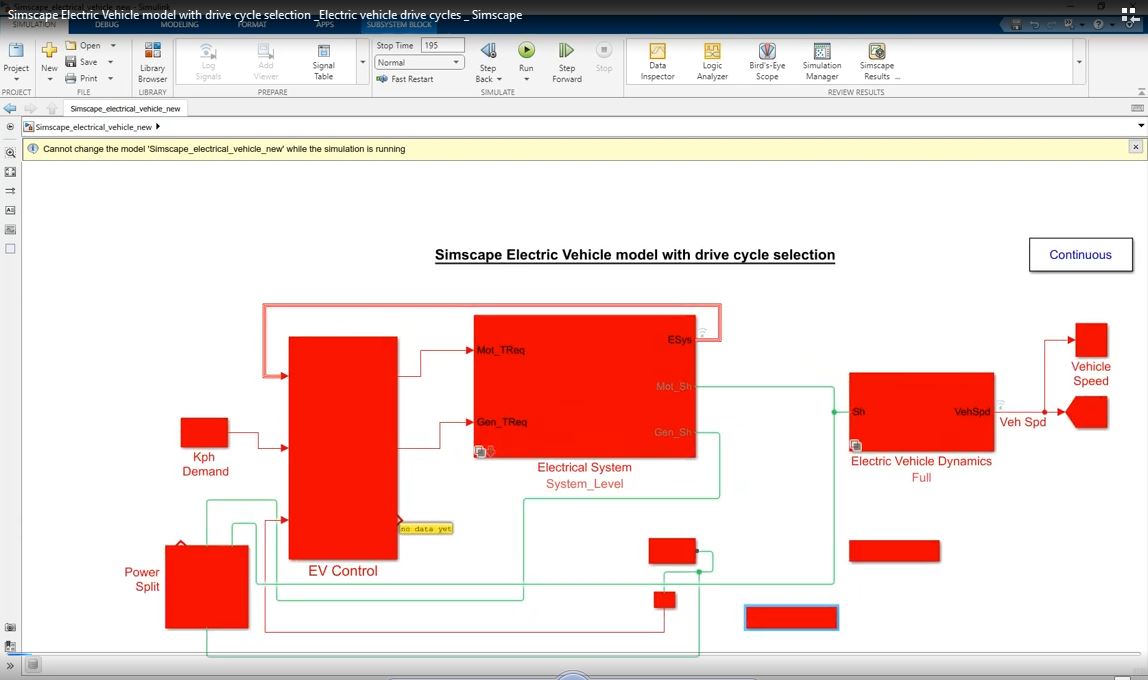Toggle the Fast Restart option
Screen dimensions: 1148x680
(405, 79)
